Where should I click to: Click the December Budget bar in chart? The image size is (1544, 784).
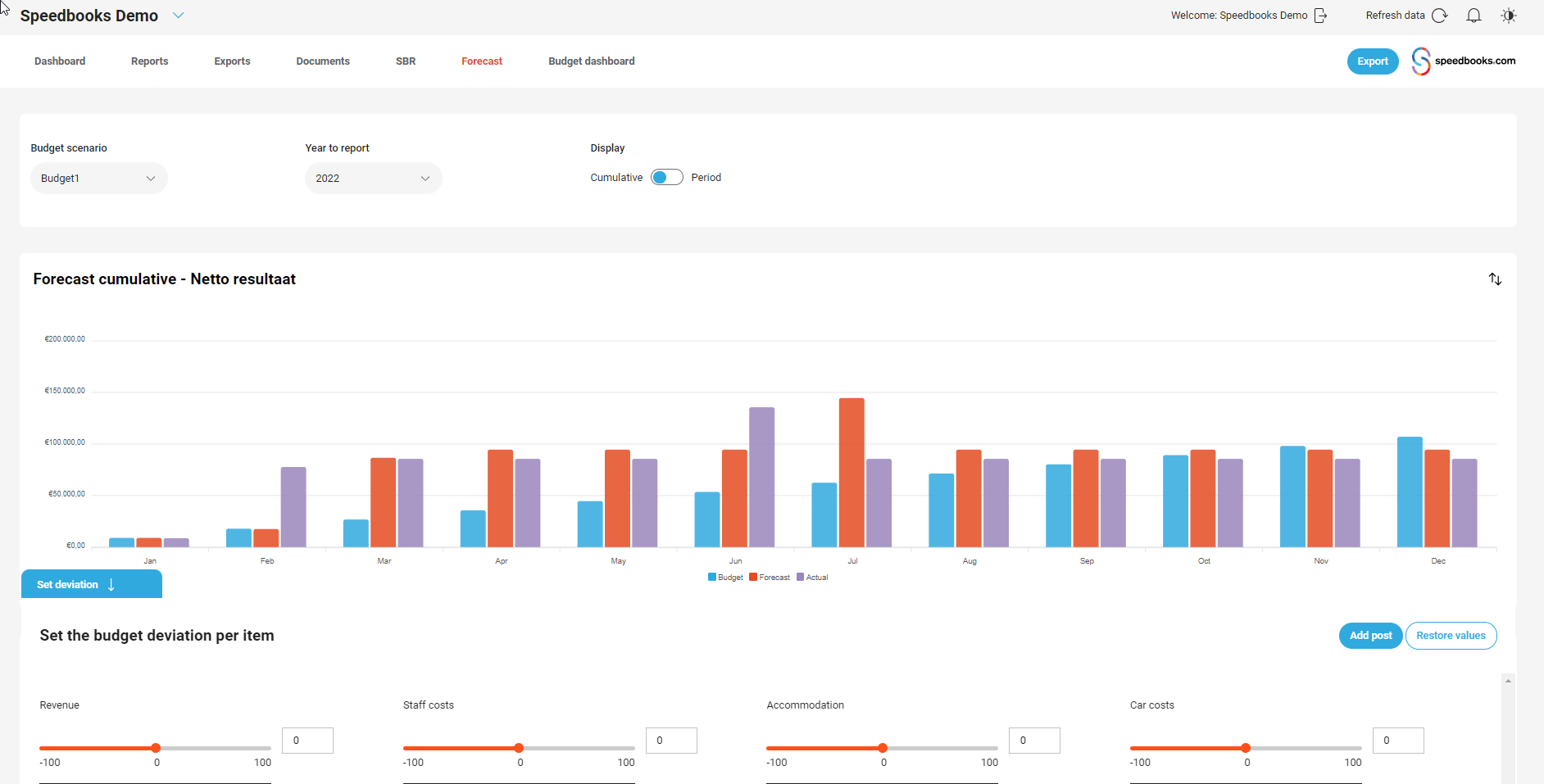point(1410,492)
